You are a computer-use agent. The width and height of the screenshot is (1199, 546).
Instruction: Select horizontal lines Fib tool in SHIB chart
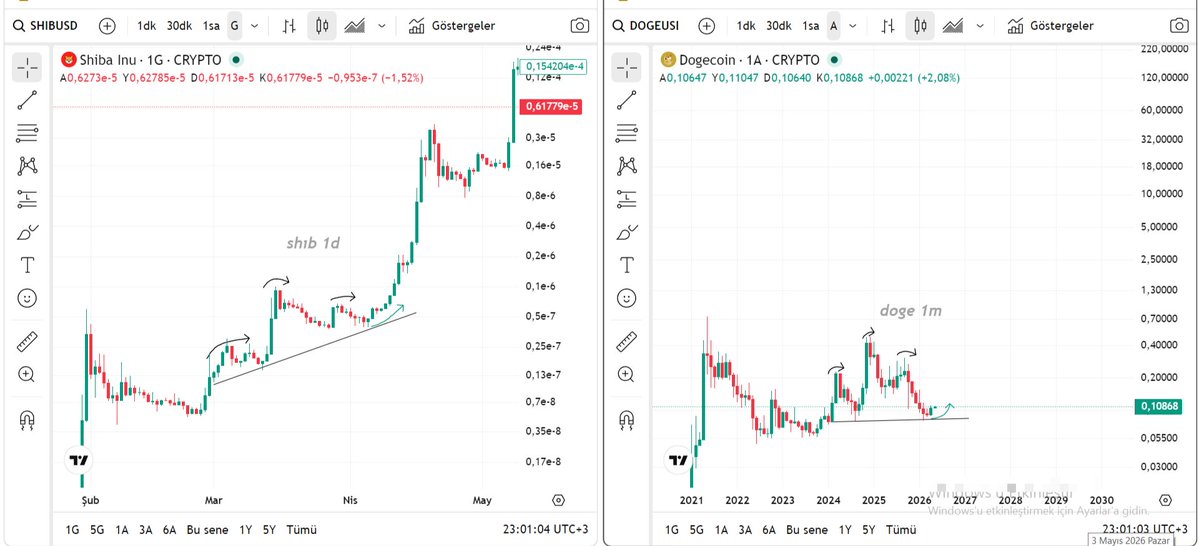(28, 133)
